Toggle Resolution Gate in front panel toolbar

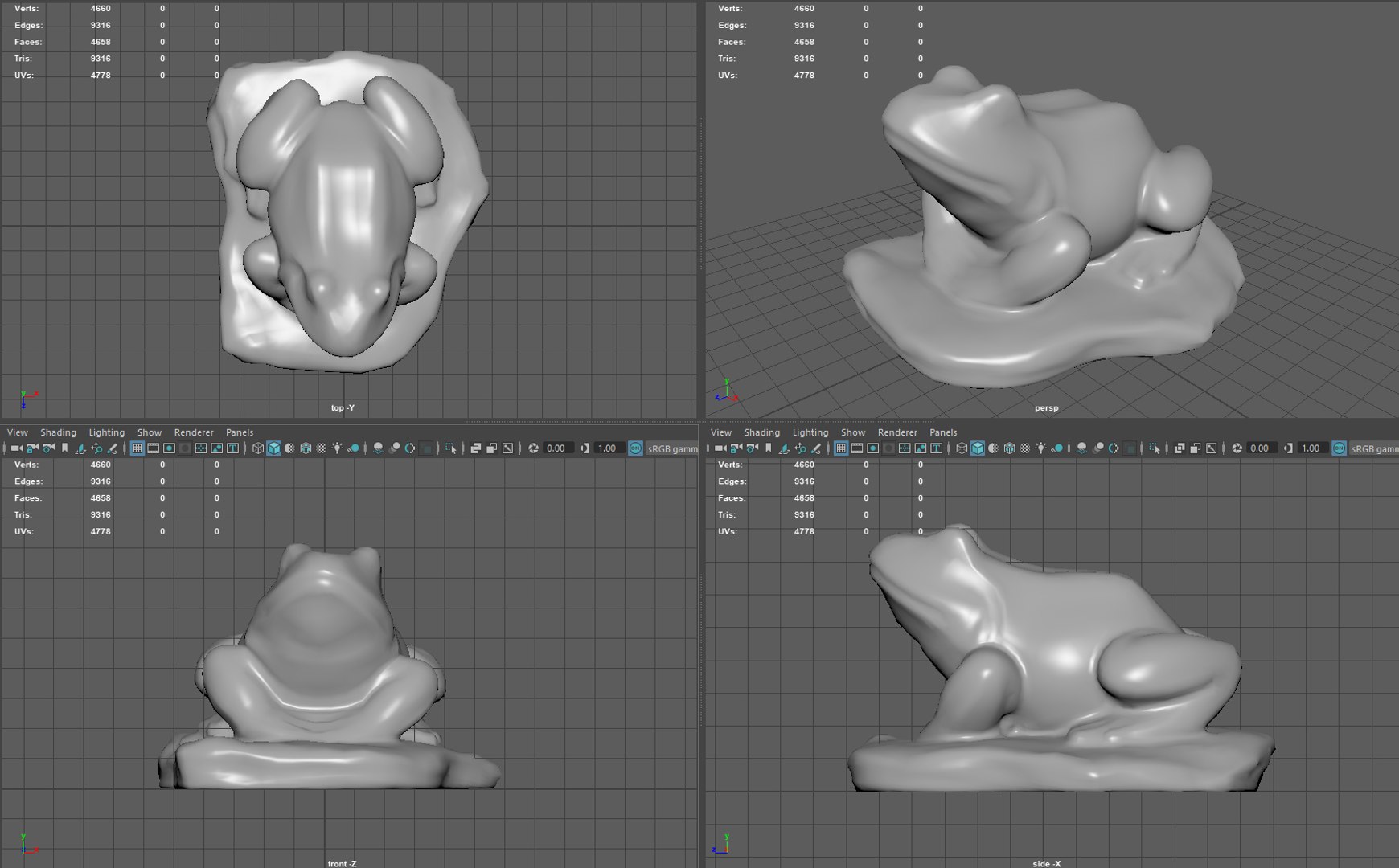[x=169, y=448]
